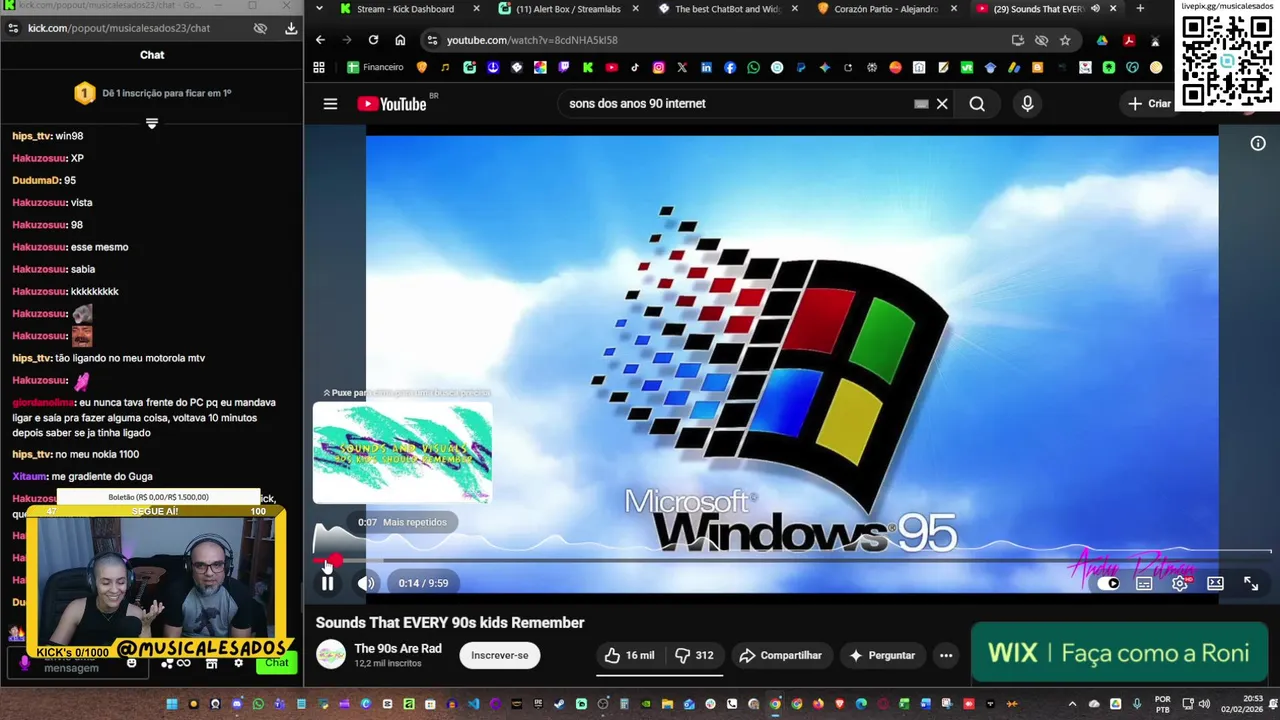Click YouTube search field with query text
This screenshot has width=1280, height=720.
735,103
